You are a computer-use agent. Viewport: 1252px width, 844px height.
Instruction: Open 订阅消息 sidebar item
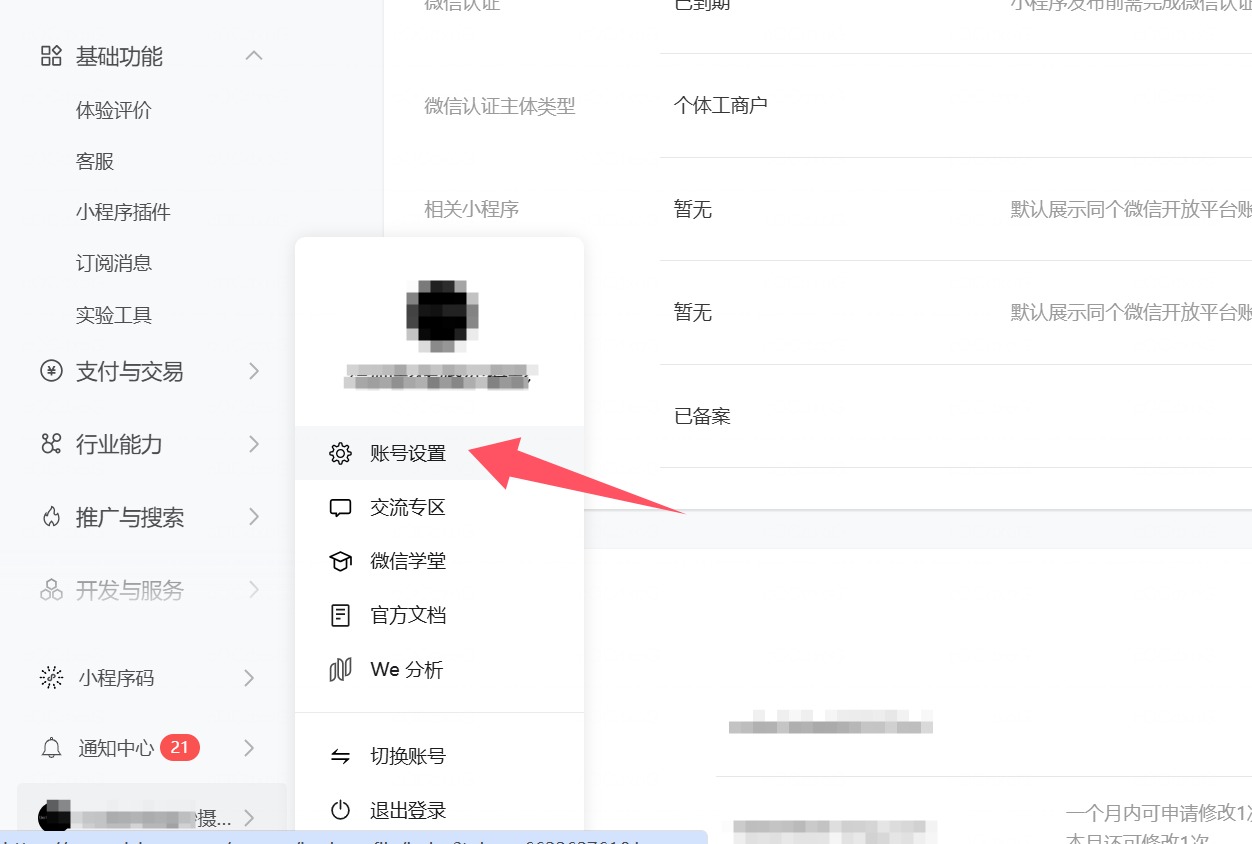tap(114, 263)
